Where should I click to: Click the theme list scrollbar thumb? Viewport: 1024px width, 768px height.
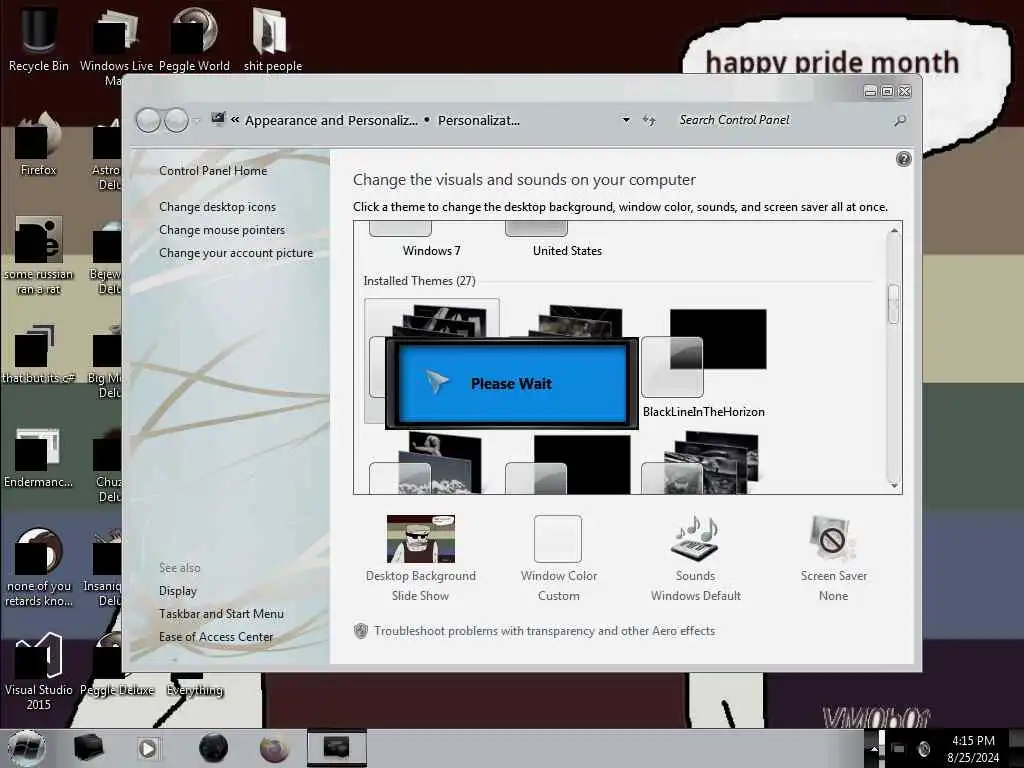(894, 304)
